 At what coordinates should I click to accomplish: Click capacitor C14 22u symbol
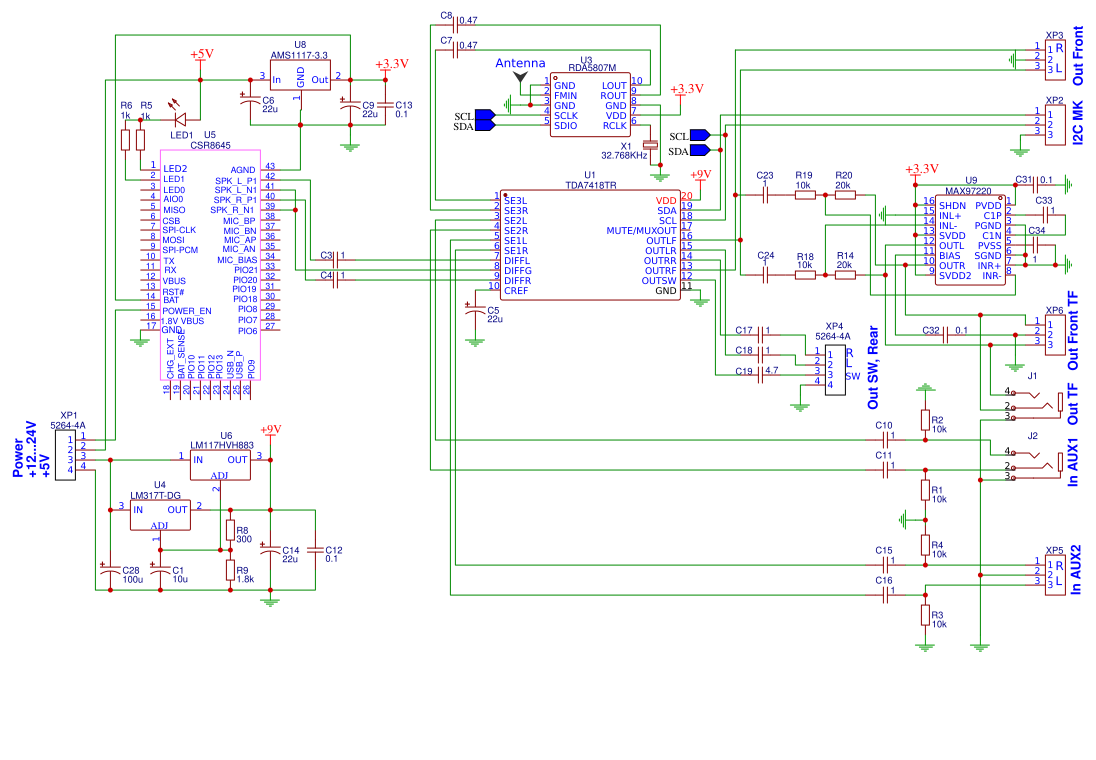pos(270,550)
